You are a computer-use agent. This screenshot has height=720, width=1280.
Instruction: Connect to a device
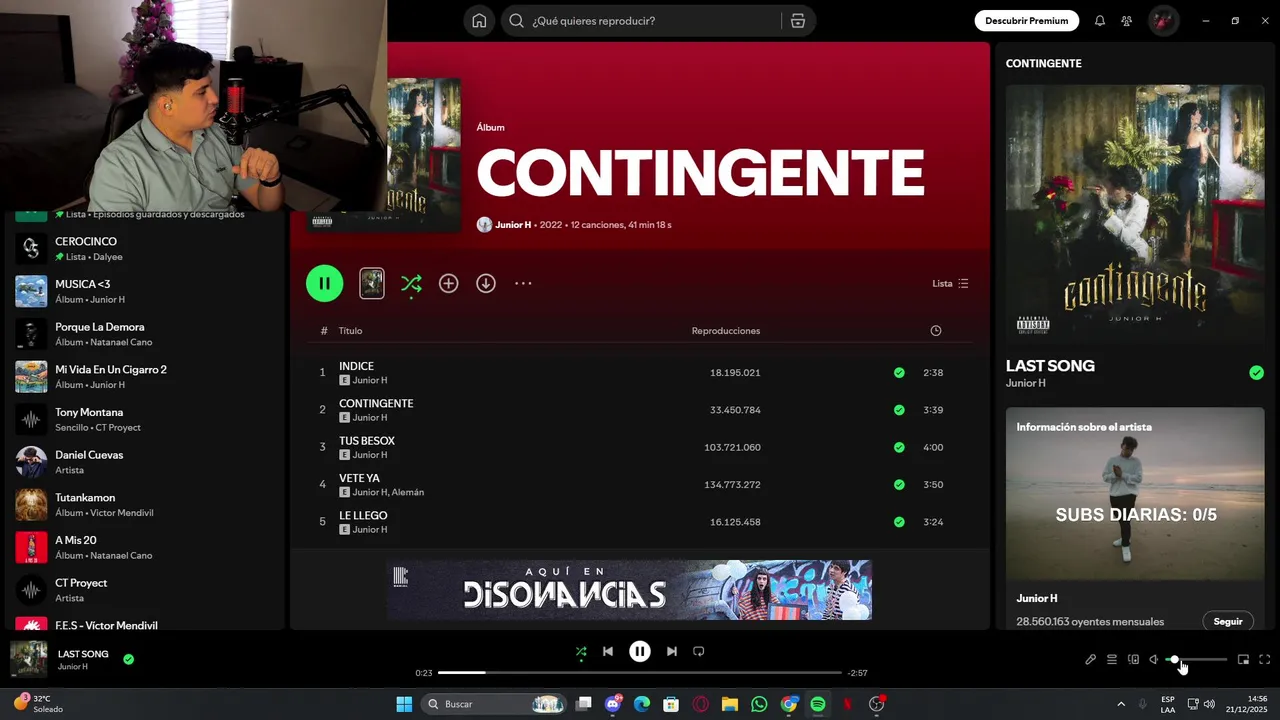[1133, 660]
